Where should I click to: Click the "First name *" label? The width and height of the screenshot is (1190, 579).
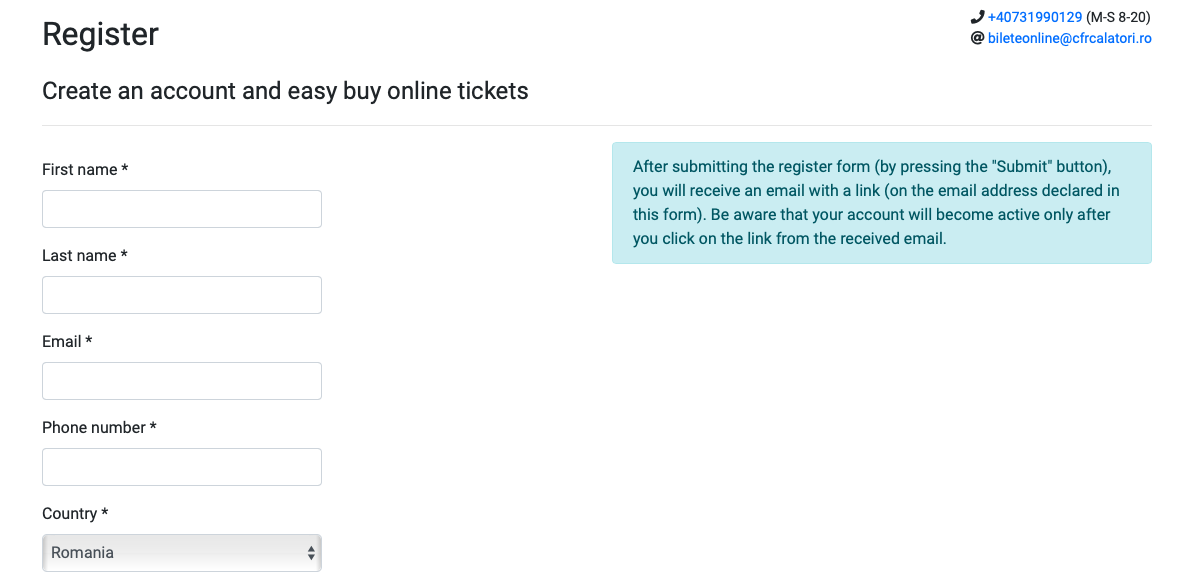tap(85, 170)
